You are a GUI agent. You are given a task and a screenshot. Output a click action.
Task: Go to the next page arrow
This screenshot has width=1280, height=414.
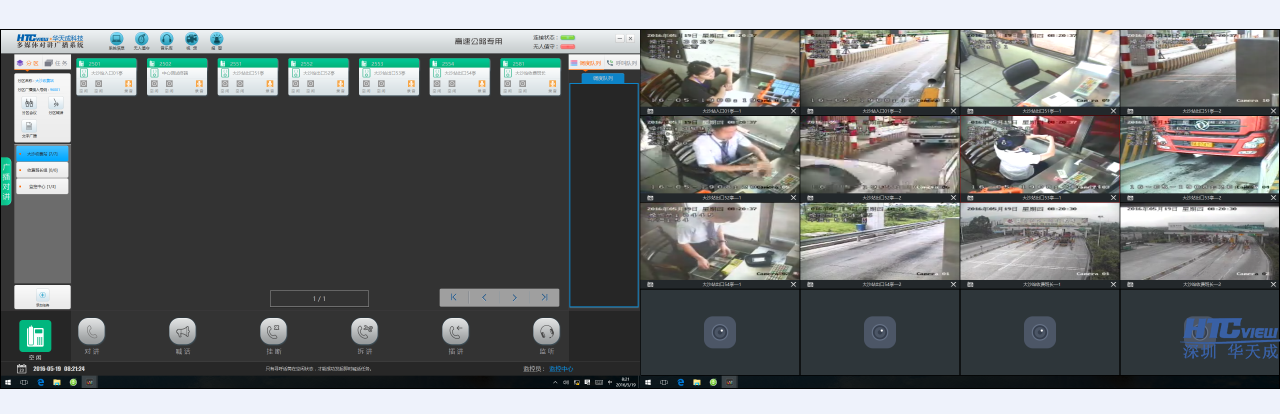tap(514, 297)
